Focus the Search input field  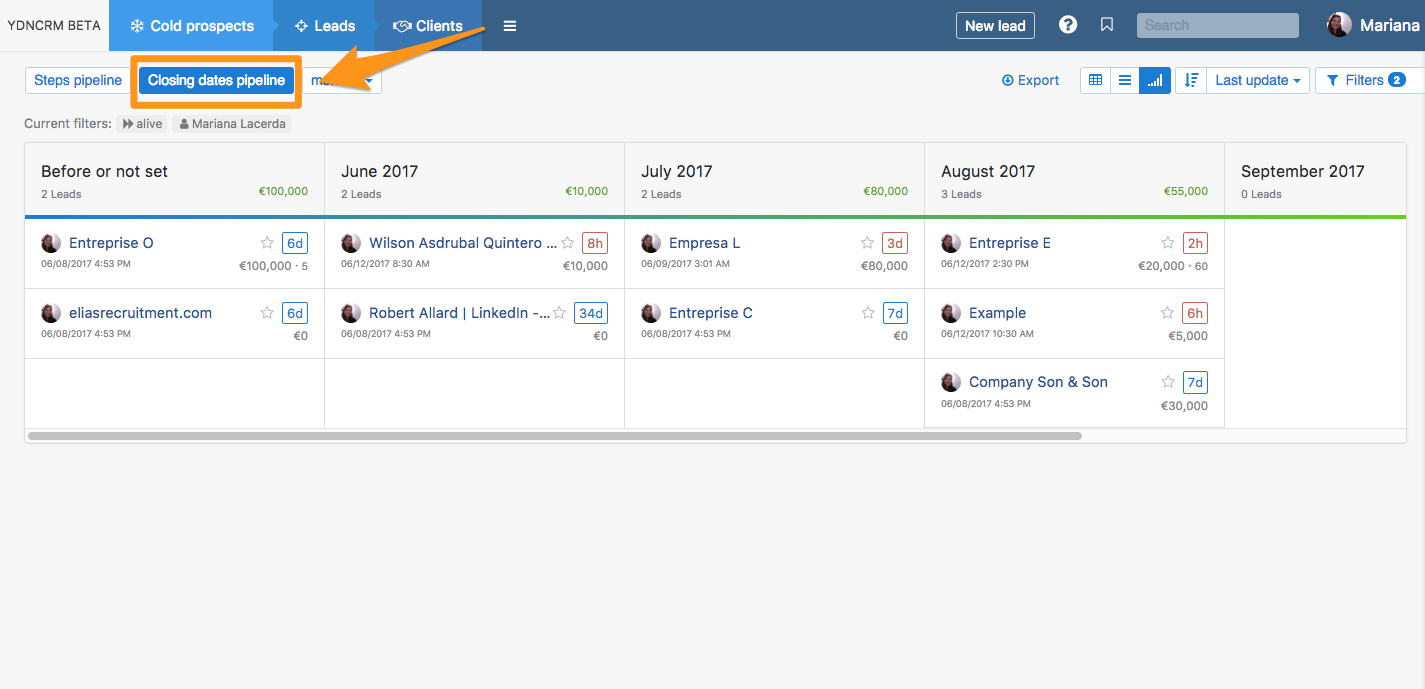[x=1217, y=25]
